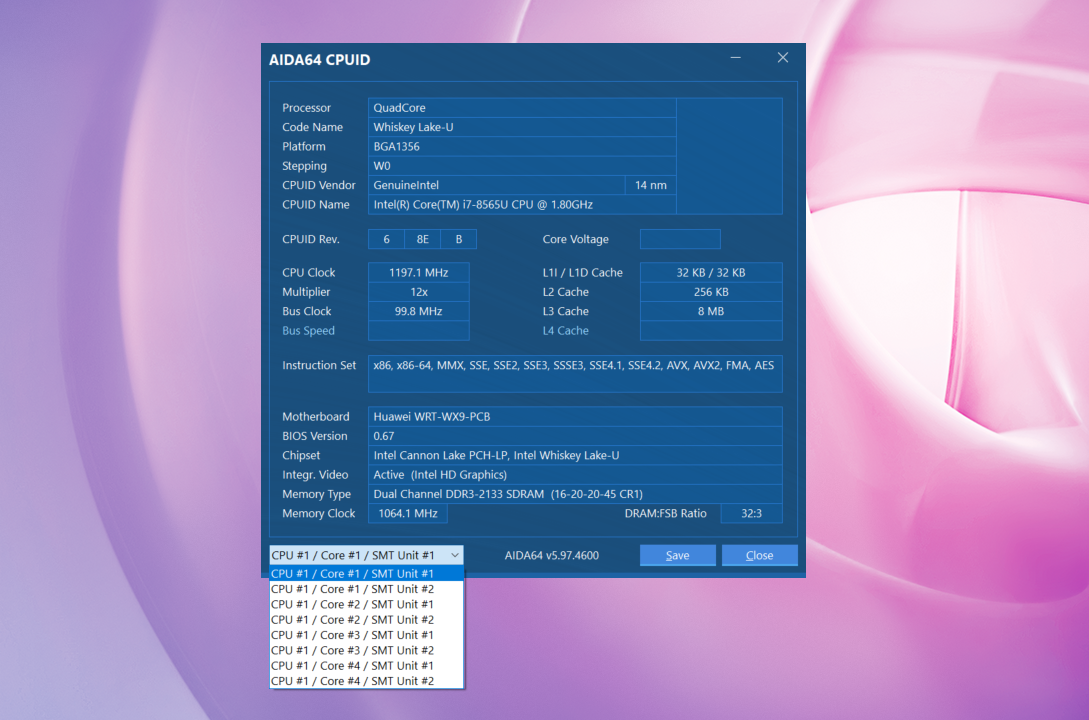The height and width of the screenshot is (720, 1089).
Task: Click the L3 Cache value 8 MB
Action: pos(711,312)
